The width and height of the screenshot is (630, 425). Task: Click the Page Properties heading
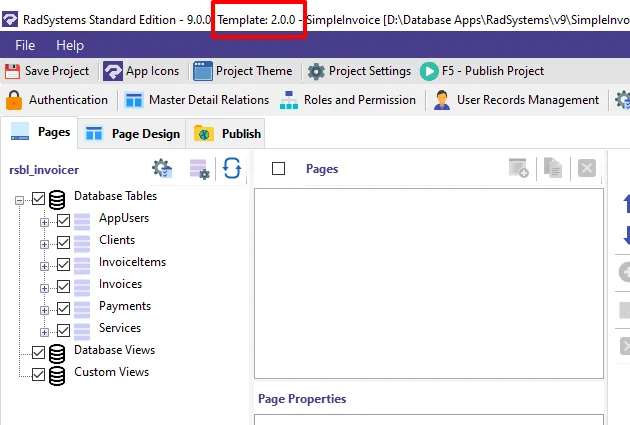(x=302, y=399)
